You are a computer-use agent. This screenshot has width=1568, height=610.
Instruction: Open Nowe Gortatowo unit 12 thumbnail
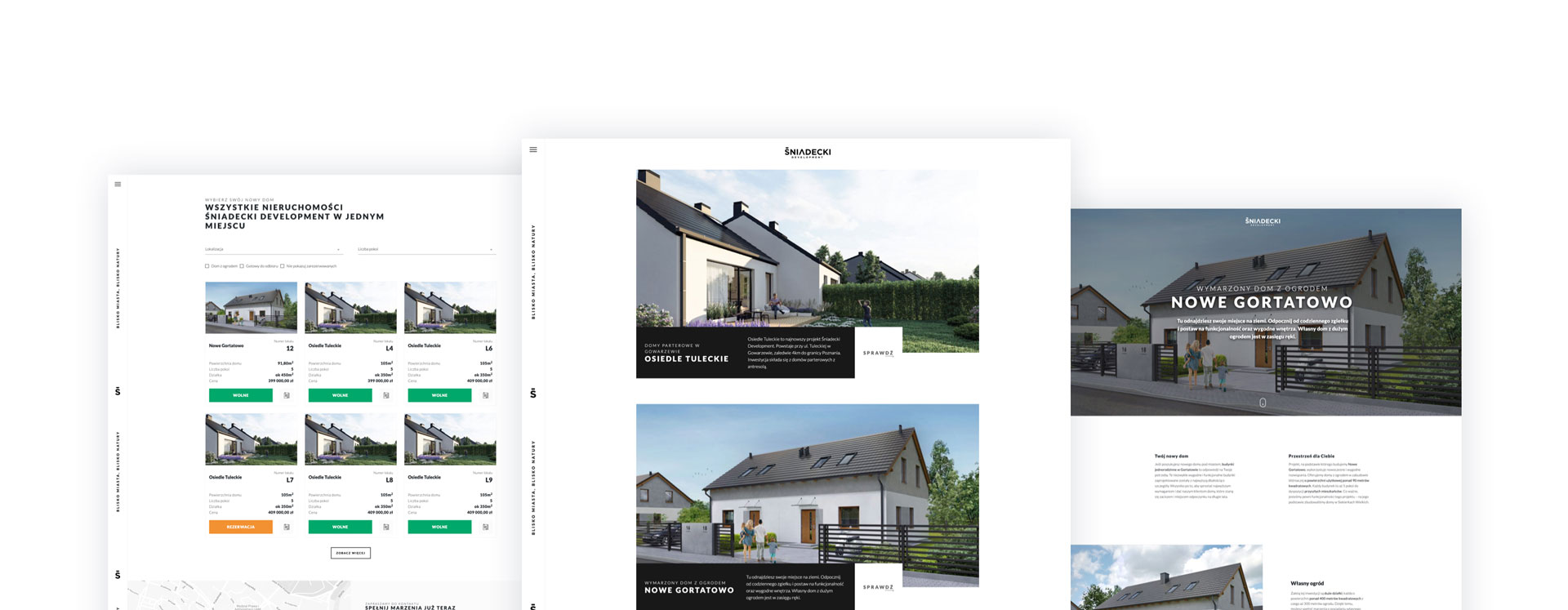click(x=252, y=308)
